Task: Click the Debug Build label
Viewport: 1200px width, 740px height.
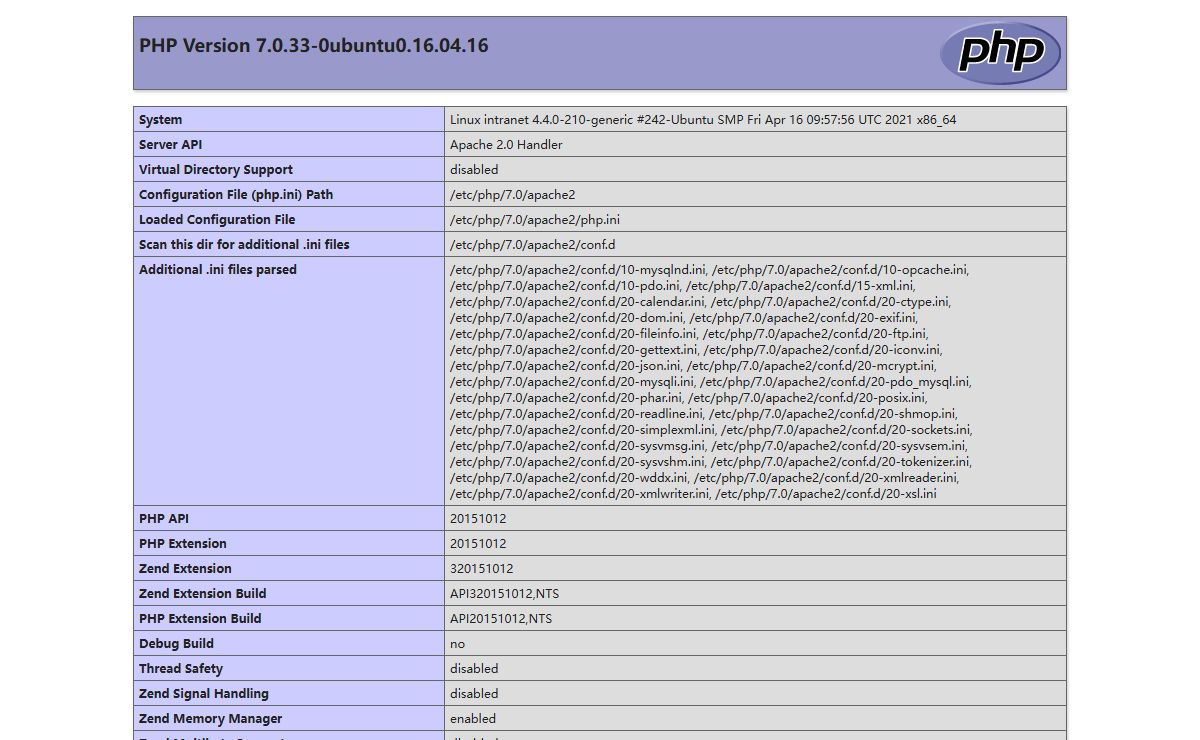Action: click(176, 643)
